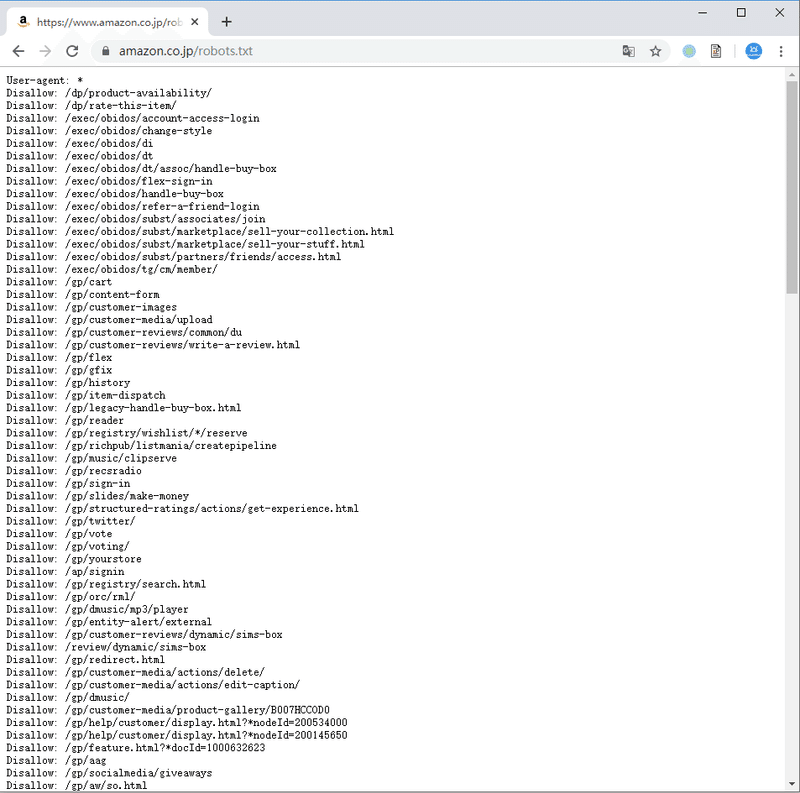Click the /gp/entity-alert/external line

click(109, 622)
